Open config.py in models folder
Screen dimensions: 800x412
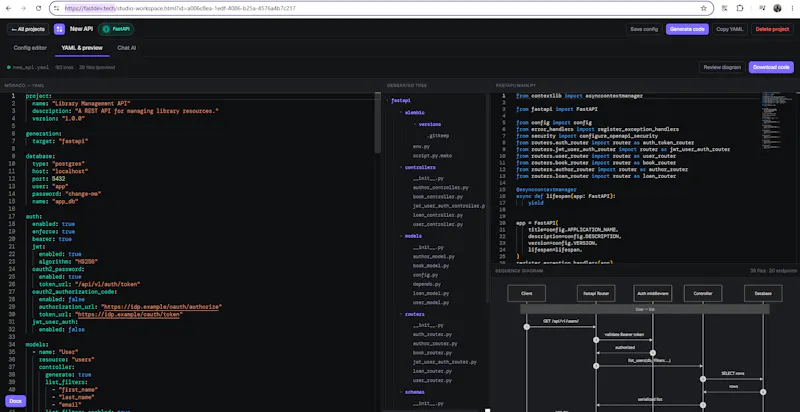click(x=426, y=275)
